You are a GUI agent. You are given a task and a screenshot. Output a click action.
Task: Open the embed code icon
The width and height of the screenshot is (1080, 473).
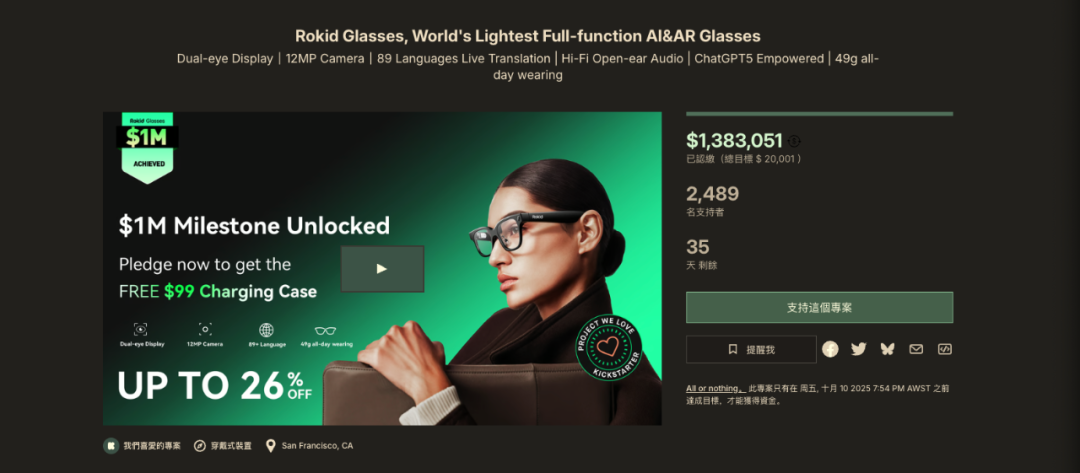944,349
